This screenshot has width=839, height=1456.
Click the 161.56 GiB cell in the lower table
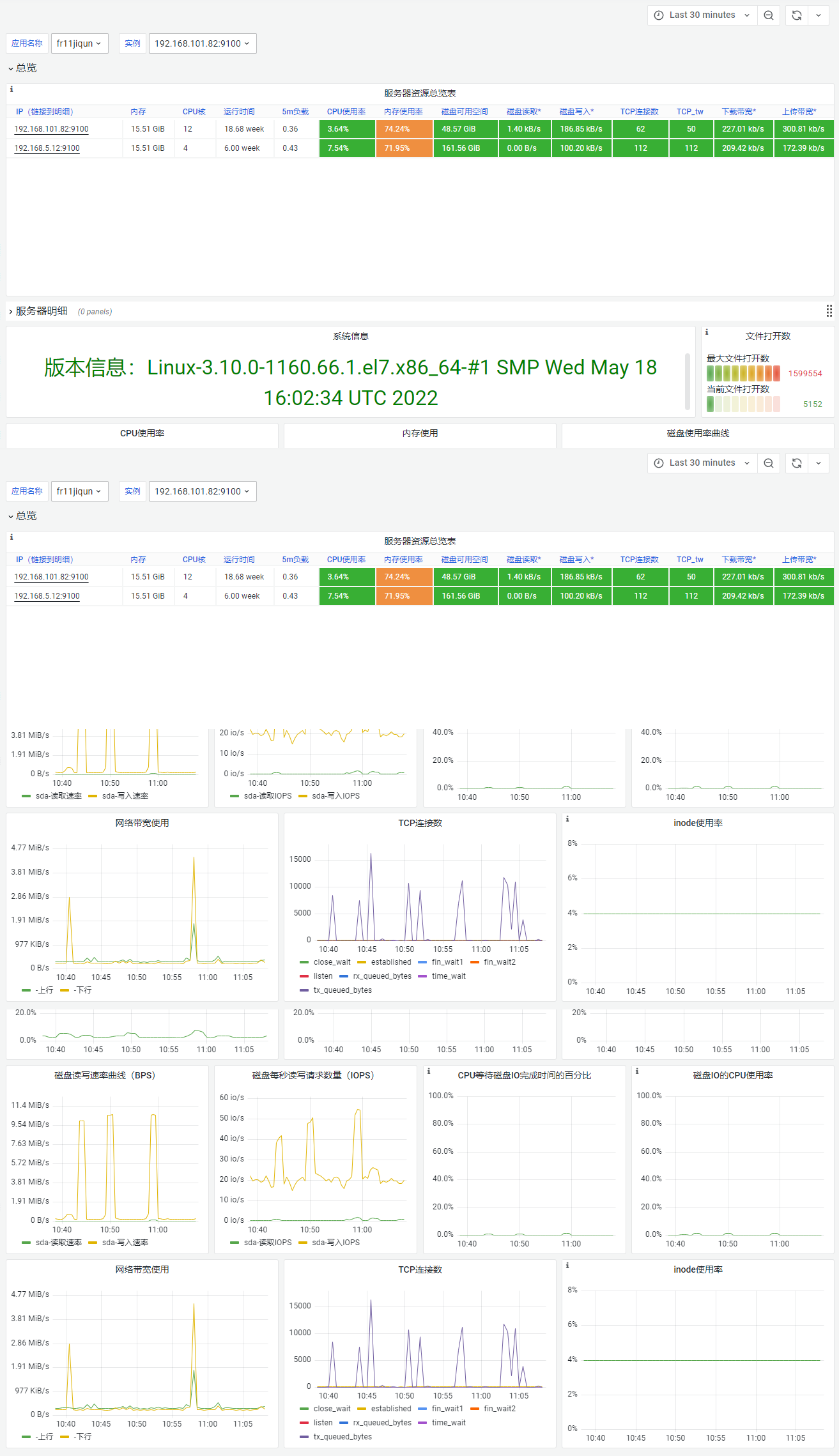click(466, 596)
